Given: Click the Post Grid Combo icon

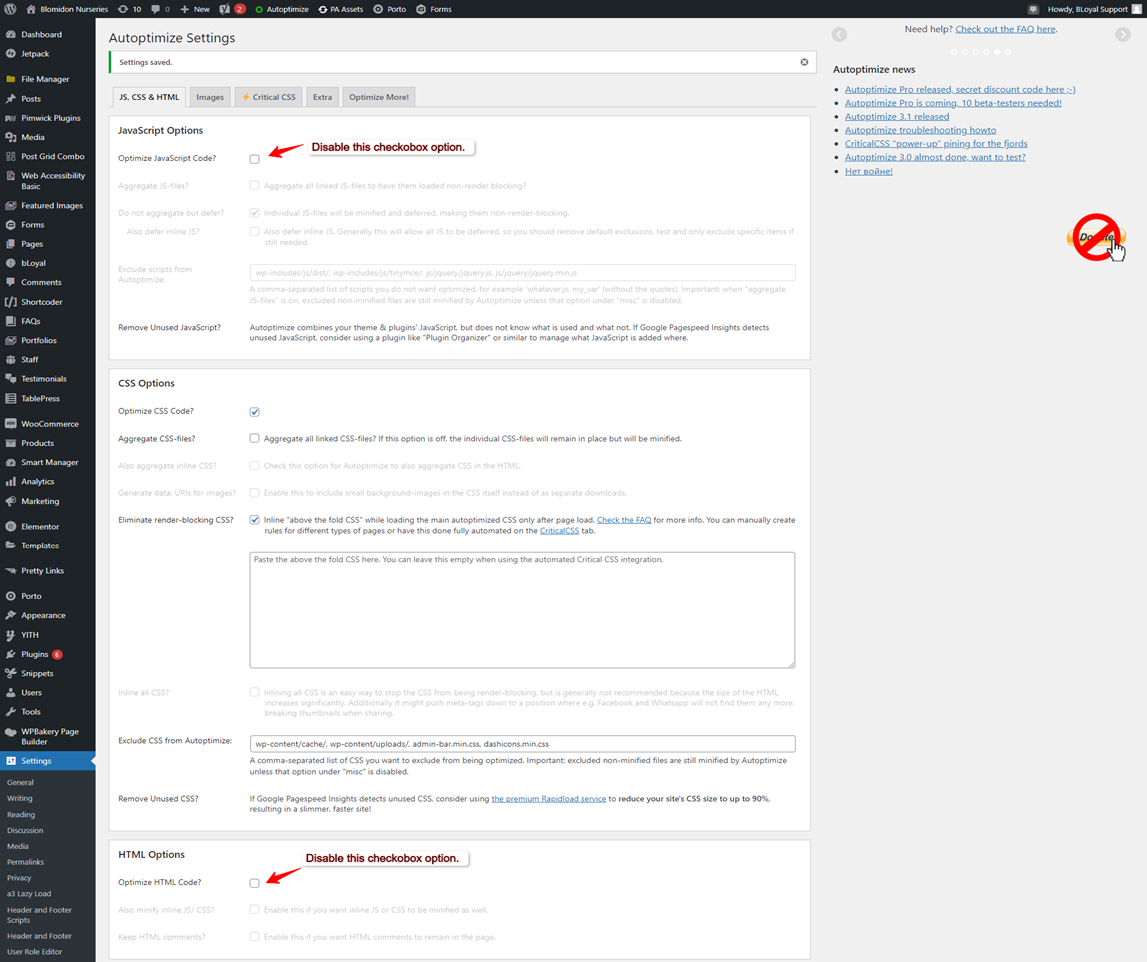Looking at the screenshot, I should tap(10, 157).
